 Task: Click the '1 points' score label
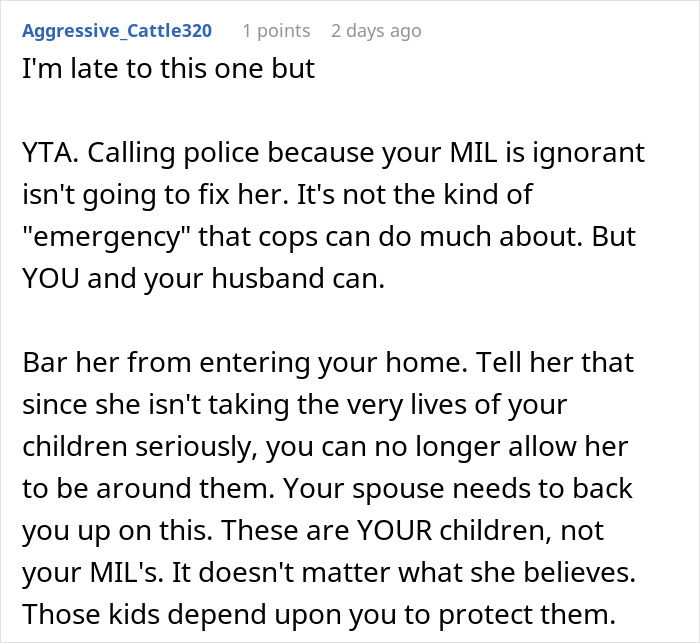274,31
